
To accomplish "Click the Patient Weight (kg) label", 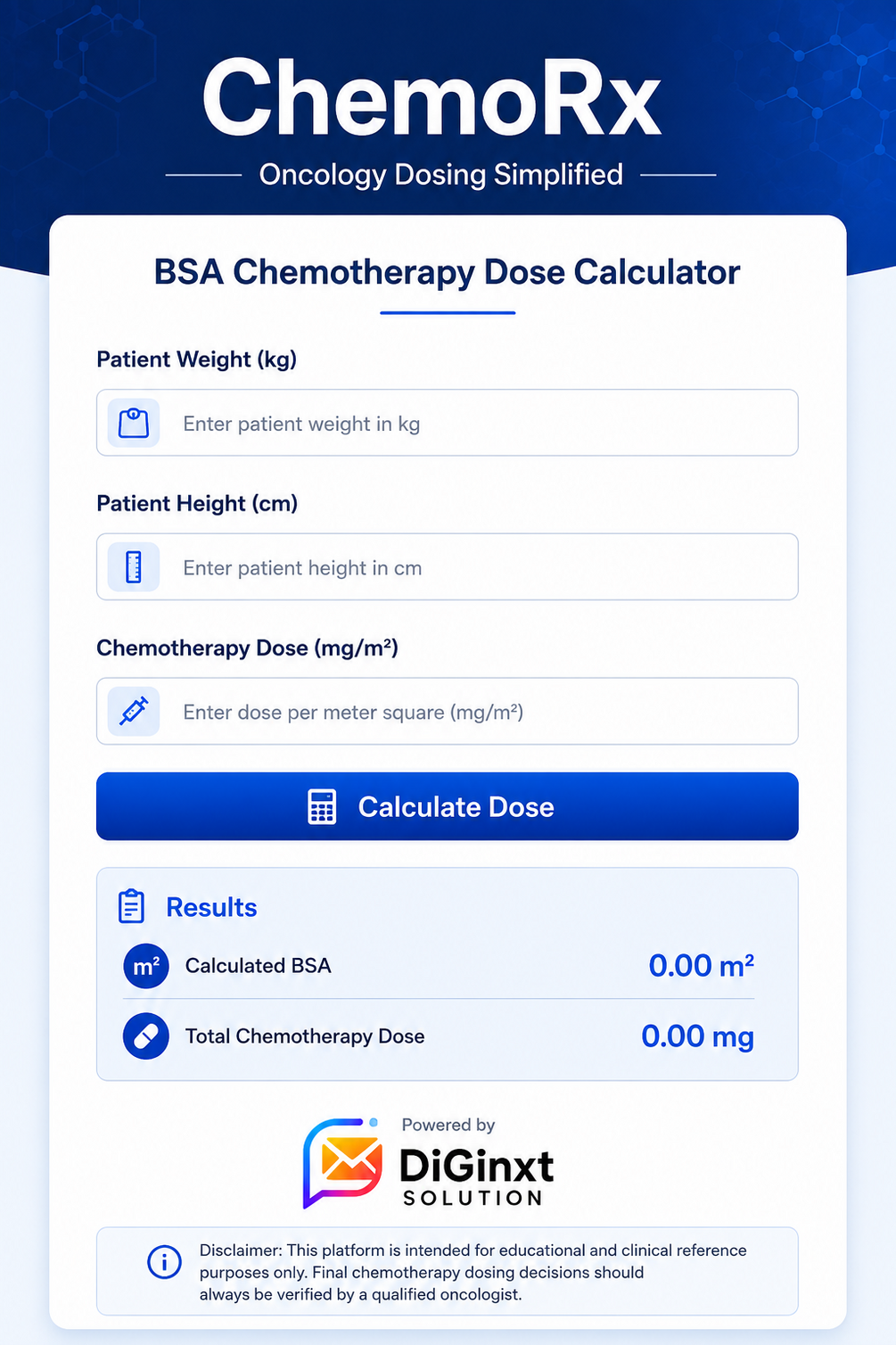I will 196,359.
